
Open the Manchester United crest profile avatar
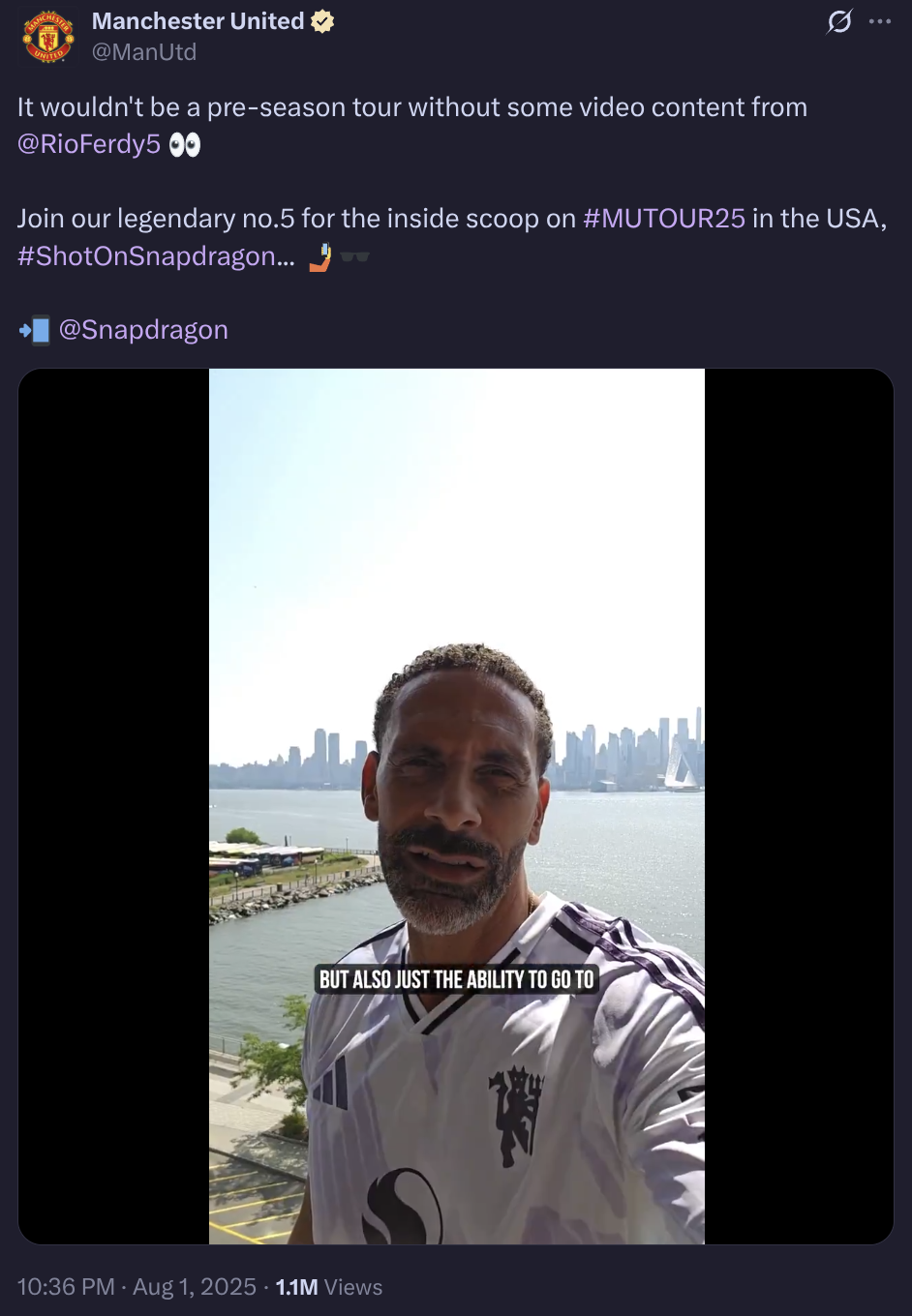click(x=48, y=37)
